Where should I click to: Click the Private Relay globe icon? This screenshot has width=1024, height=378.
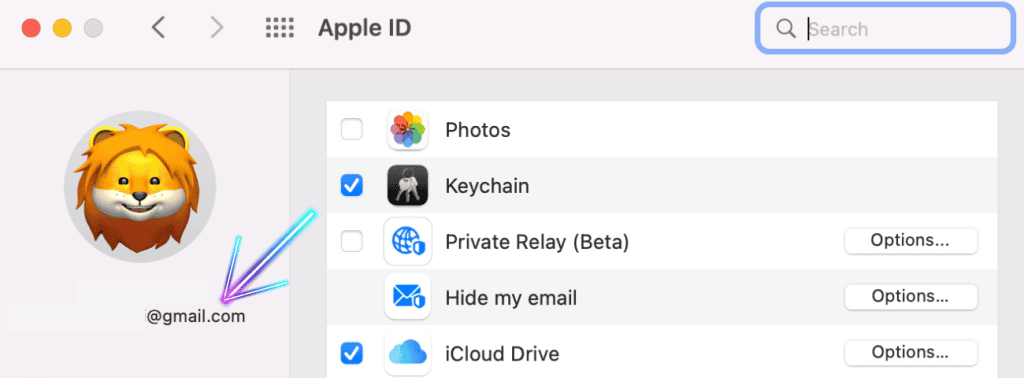pos(407,242)
